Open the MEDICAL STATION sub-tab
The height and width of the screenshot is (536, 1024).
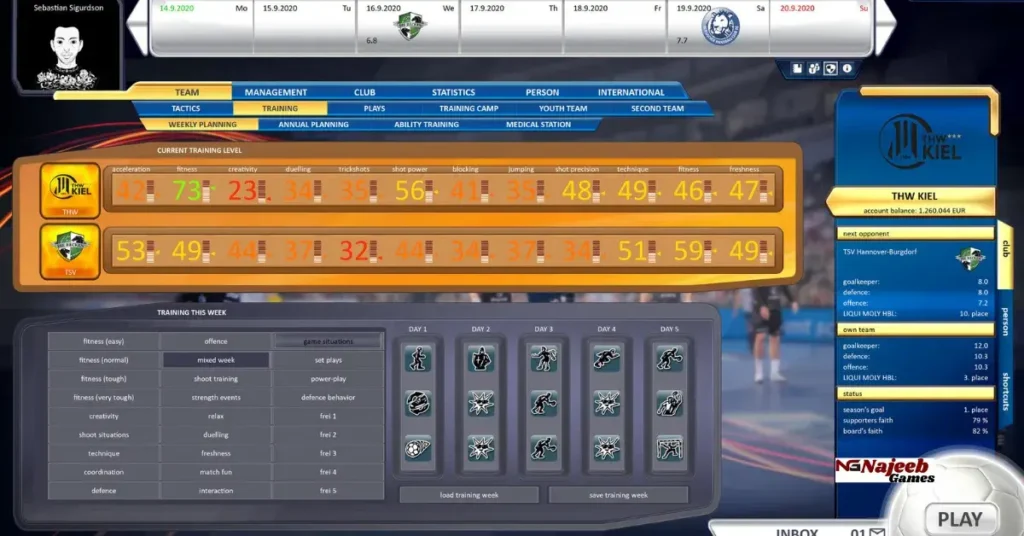pyautogui.click(x=538, y=124)
